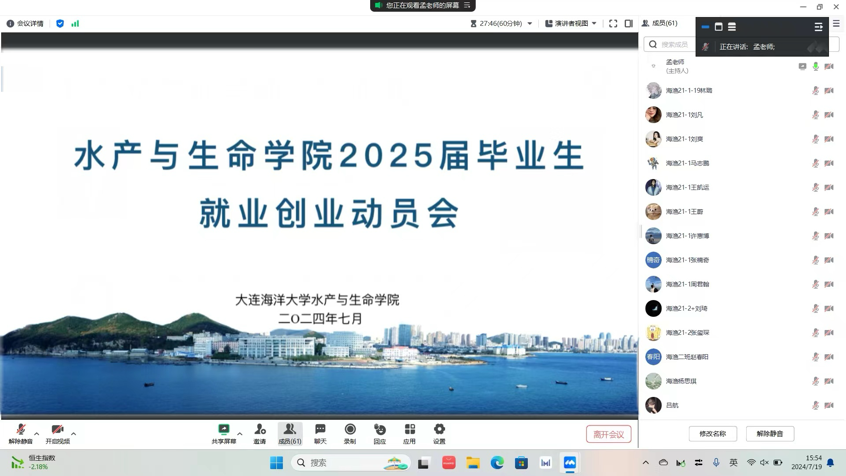
Task: Open the 应用 apps icon
Action: coord(409,433)
